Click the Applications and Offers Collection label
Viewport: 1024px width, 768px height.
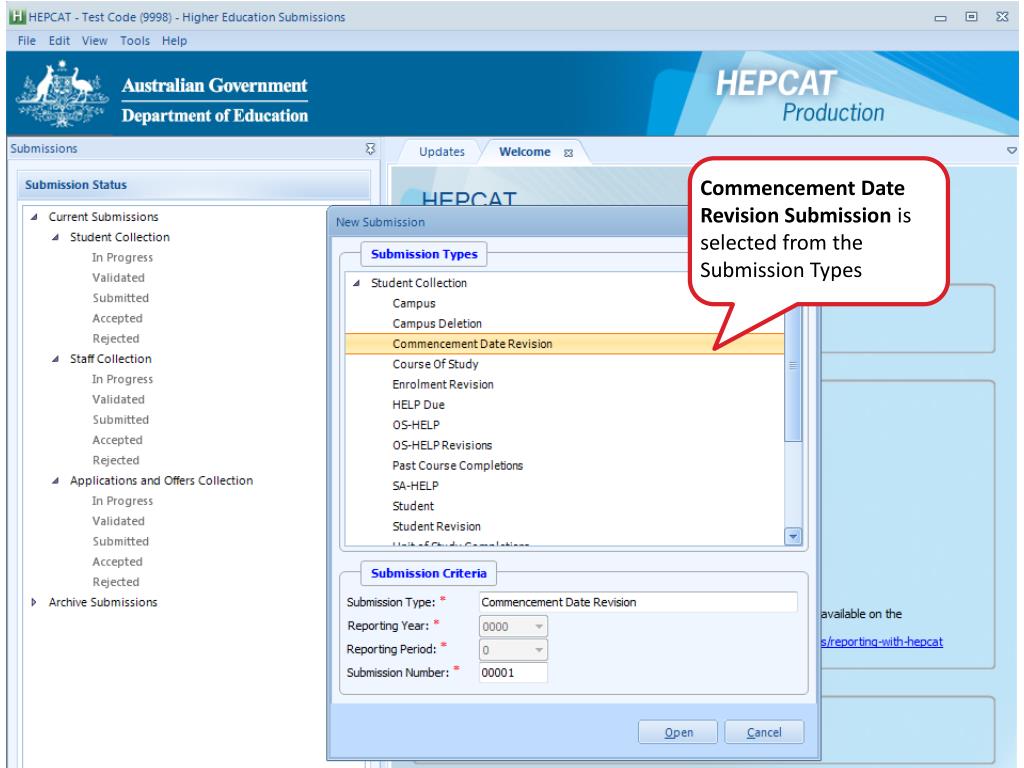(x=161, y=481)
